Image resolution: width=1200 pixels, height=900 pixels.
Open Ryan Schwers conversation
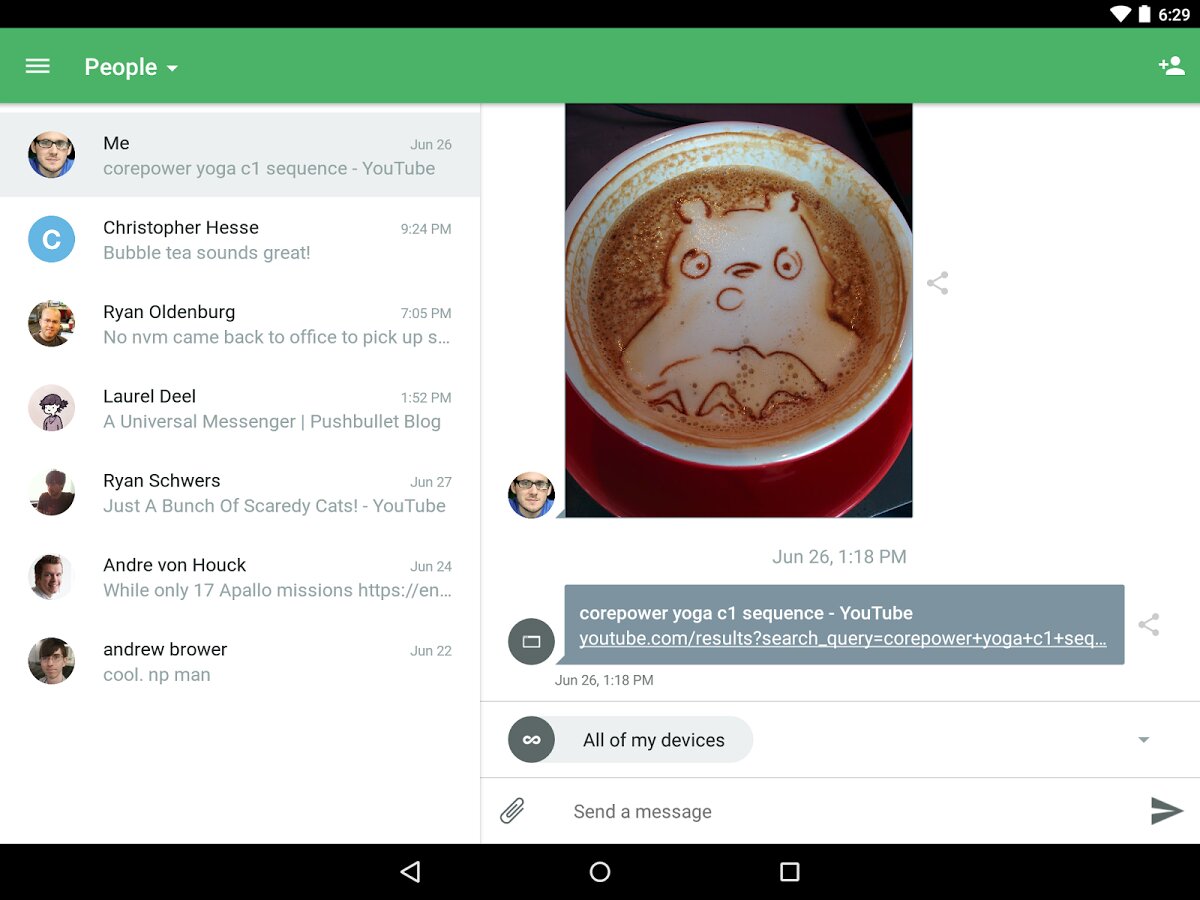pyautogui.click(x=240, y=493)
